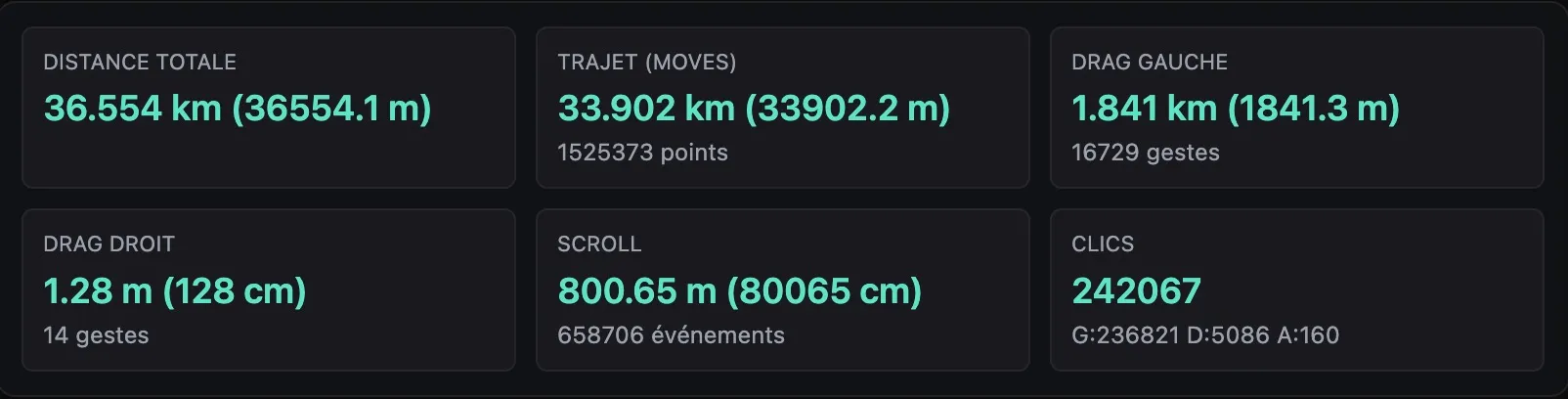1568x399 pixels.
Task: Select the 1.28 m drag value
Action: click(x=175, y=290)
